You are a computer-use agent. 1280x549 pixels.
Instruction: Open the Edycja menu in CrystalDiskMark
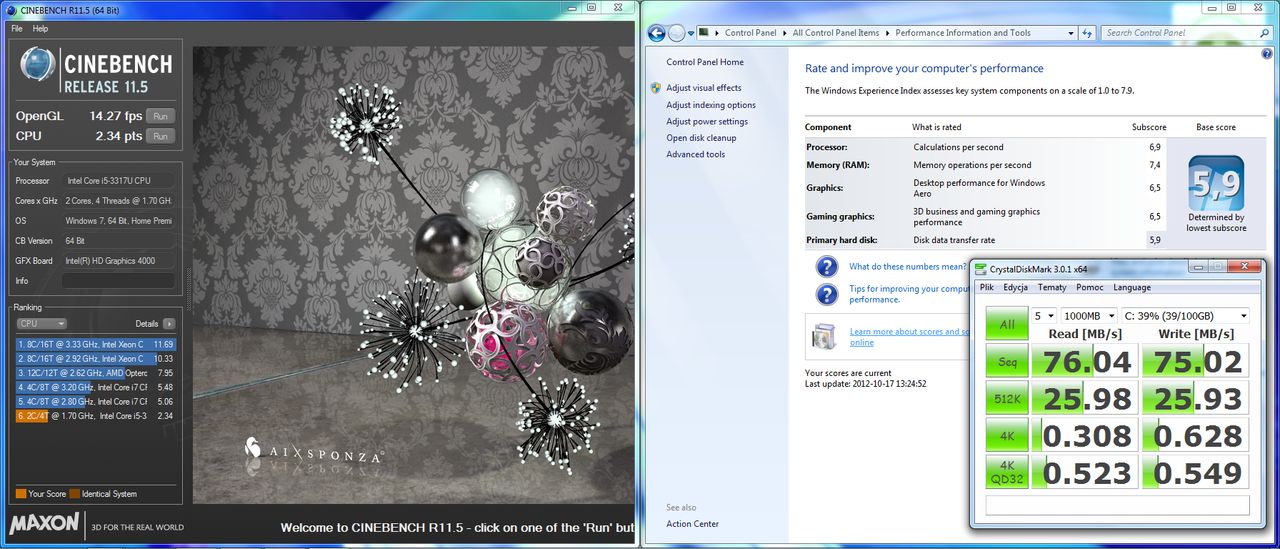(1015, 288)
